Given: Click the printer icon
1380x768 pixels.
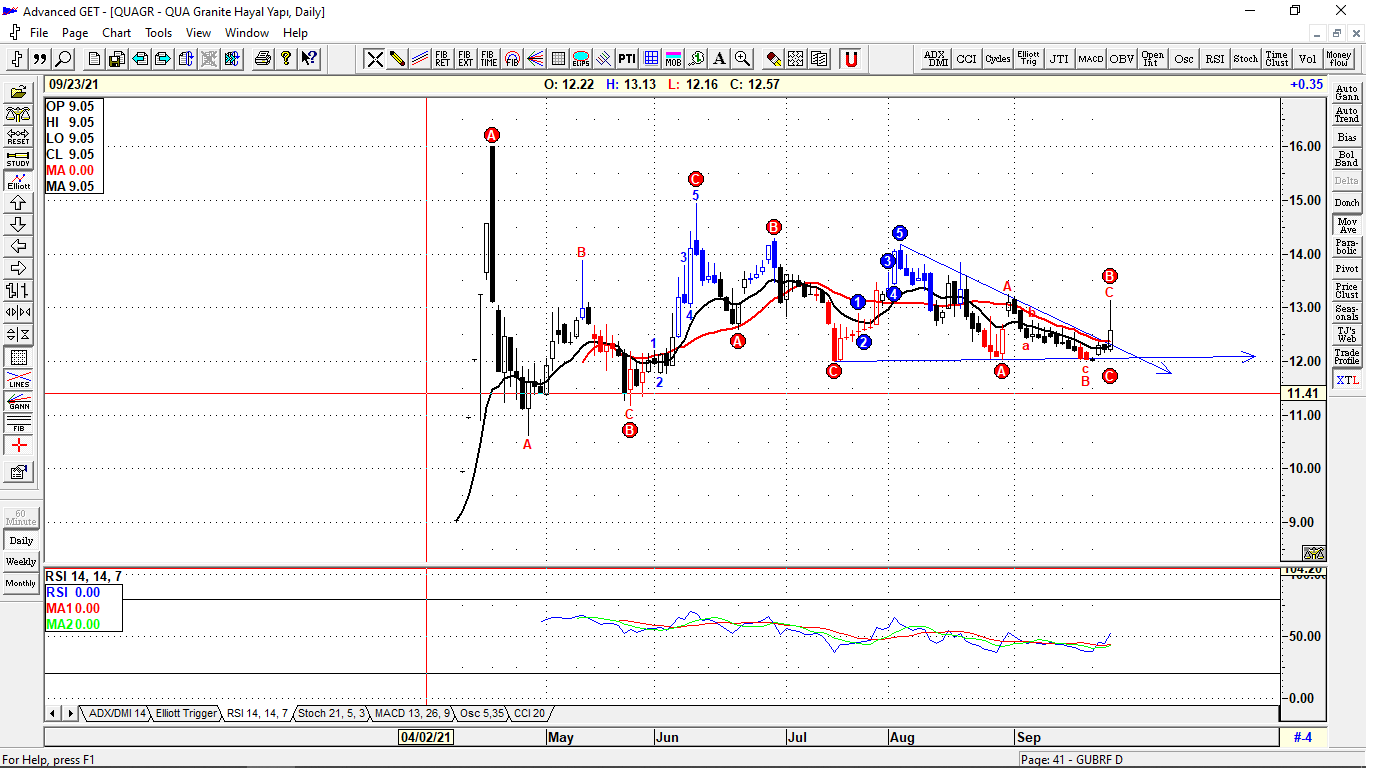Looking at the screenshot, I should tap(263, 59).
